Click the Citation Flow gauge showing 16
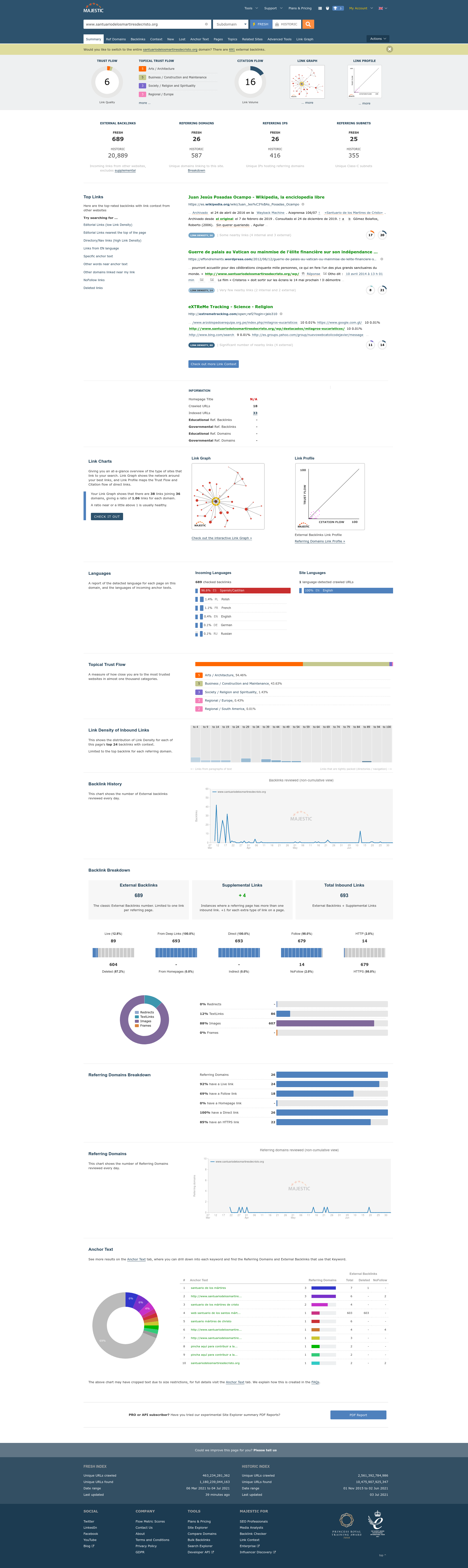This screenshot has height=1568, width=468. point(250,82)
